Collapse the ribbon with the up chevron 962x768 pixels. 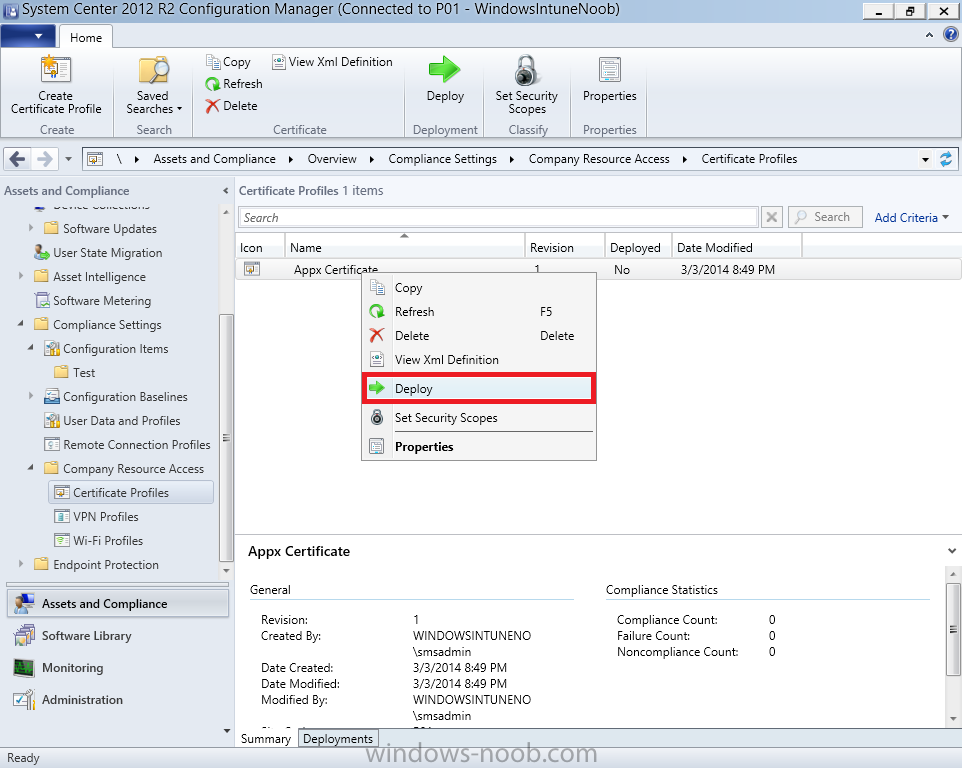[x=929, y=36]
